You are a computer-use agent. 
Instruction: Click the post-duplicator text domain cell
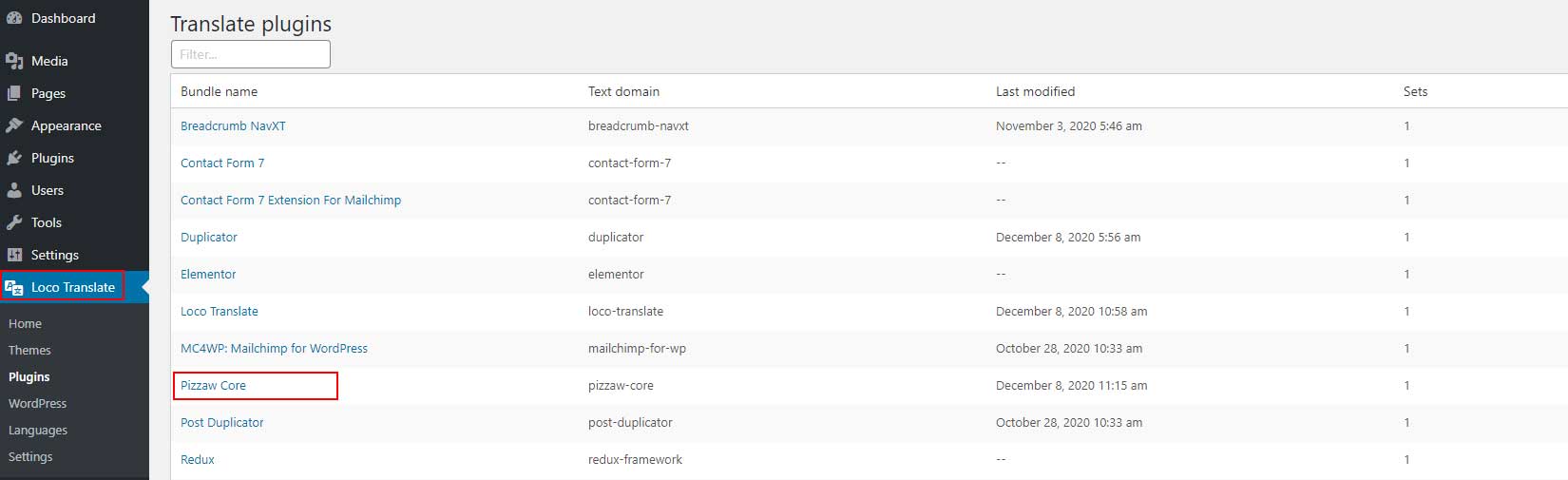630,423
